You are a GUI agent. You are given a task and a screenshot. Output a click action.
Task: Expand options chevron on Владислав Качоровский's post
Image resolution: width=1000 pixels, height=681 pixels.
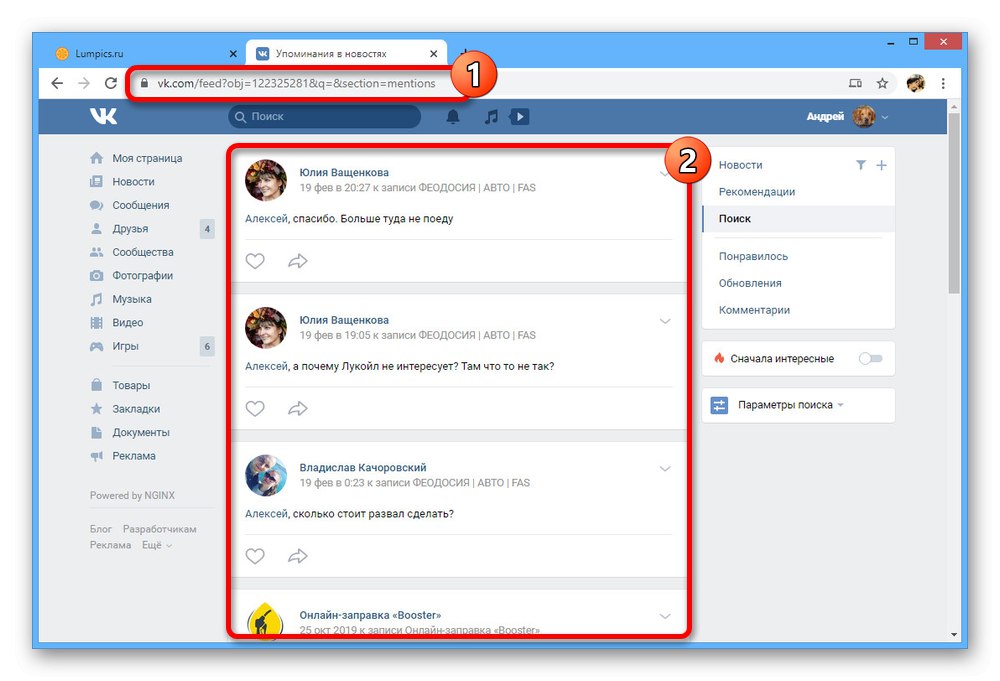click(x=665, y=469)
